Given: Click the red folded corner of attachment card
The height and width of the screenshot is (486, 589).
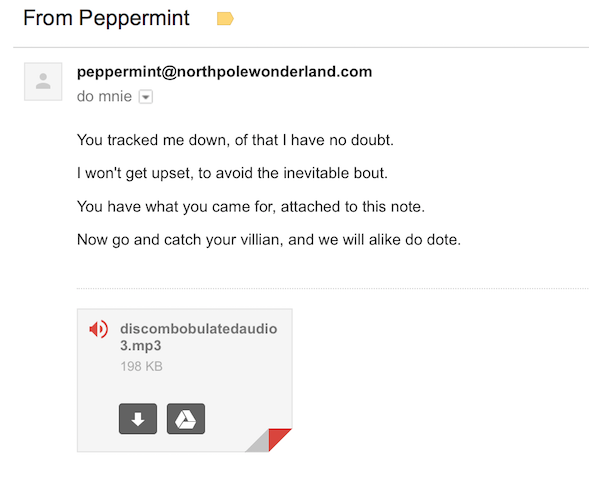Looking at the screenshot, I should coord(279,439).
